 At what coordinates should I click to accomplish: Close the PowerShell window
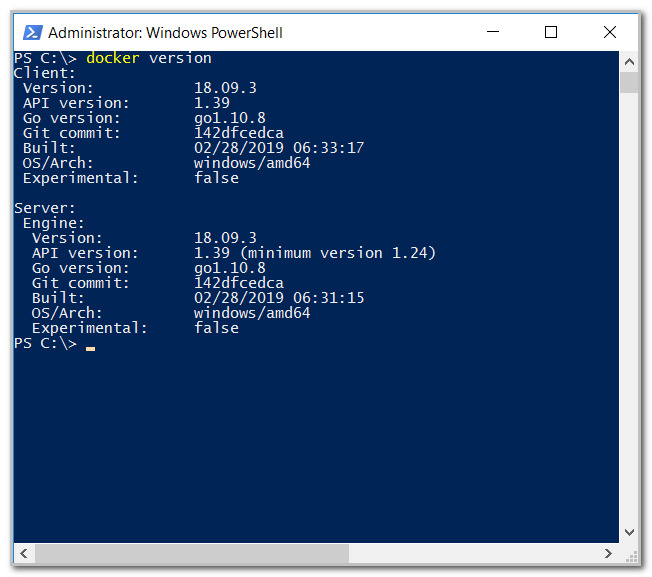pos(610,32)
